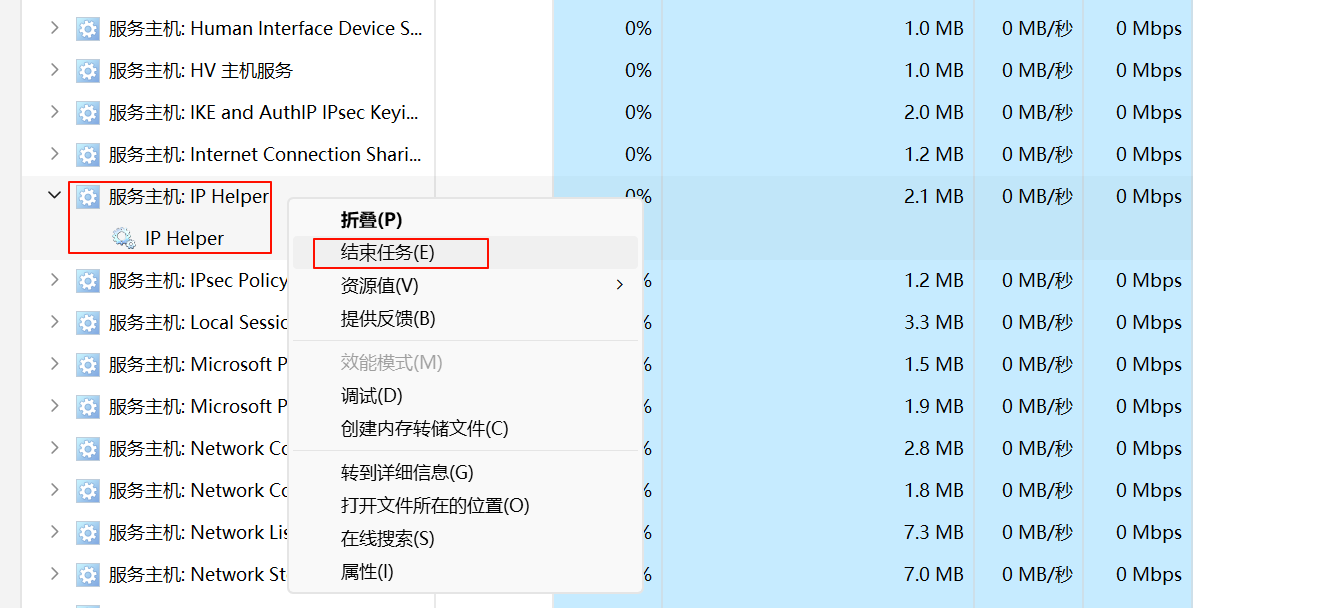Select the Human Interface Device service host icon
This screenshot has height=608, width=1323.
pyautogui.click(x=88, y=28)
